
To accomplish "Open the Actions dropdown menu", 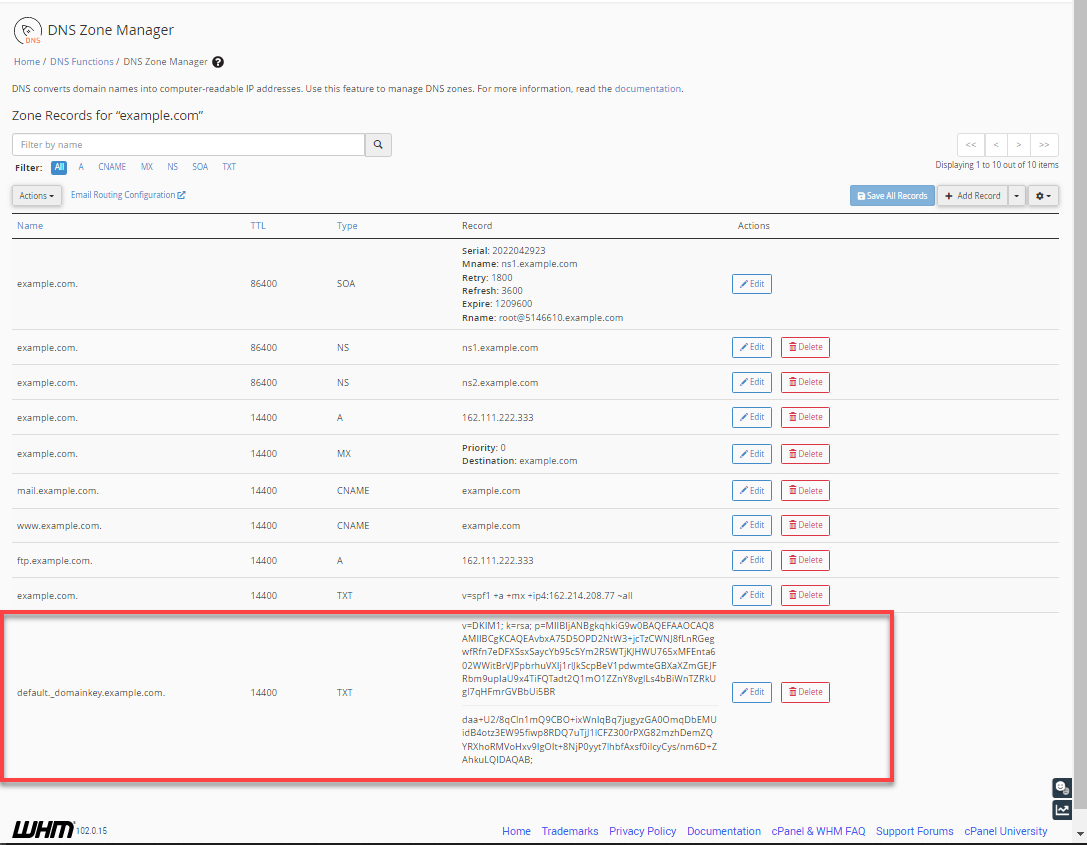I will coord(36,194).
